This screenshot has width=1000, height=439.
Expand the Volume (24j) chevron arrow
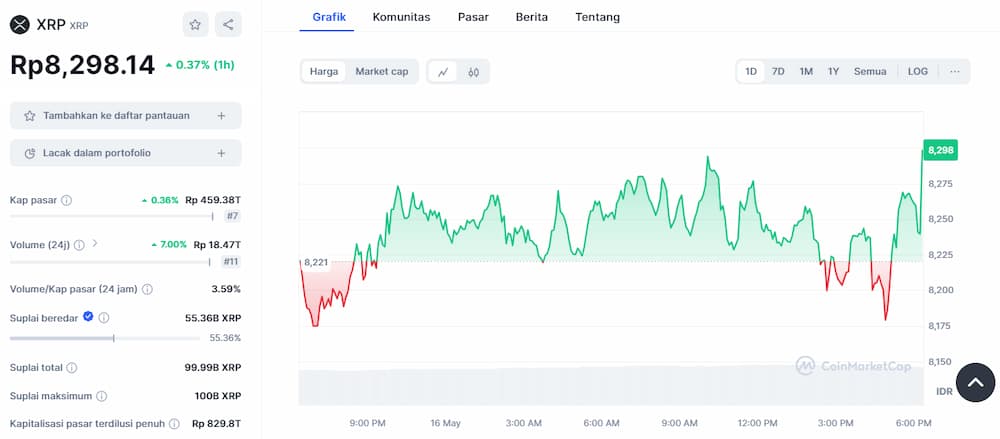click(94, 243)
